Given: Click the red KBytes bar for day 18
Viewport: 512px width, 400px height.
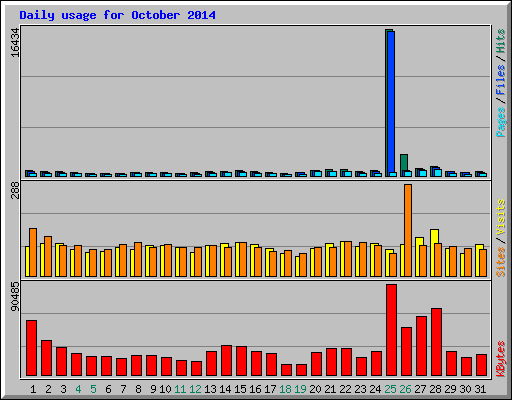Looking at the screenshot, I should click(x=286, y=370).
